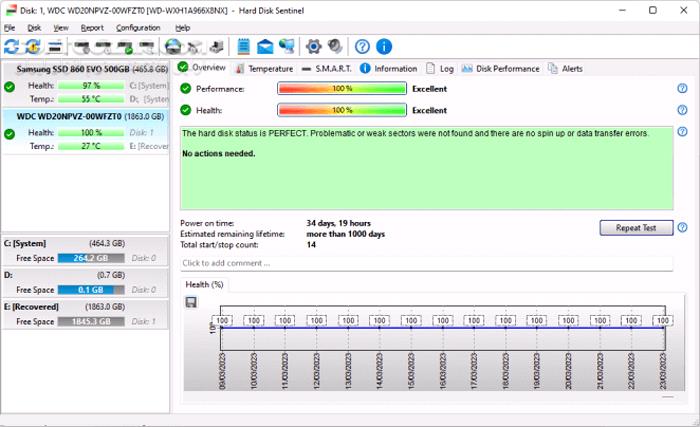Click the green check icon beside Performance label
Viewport: 700px width, 427px height.
pos(186,88)
